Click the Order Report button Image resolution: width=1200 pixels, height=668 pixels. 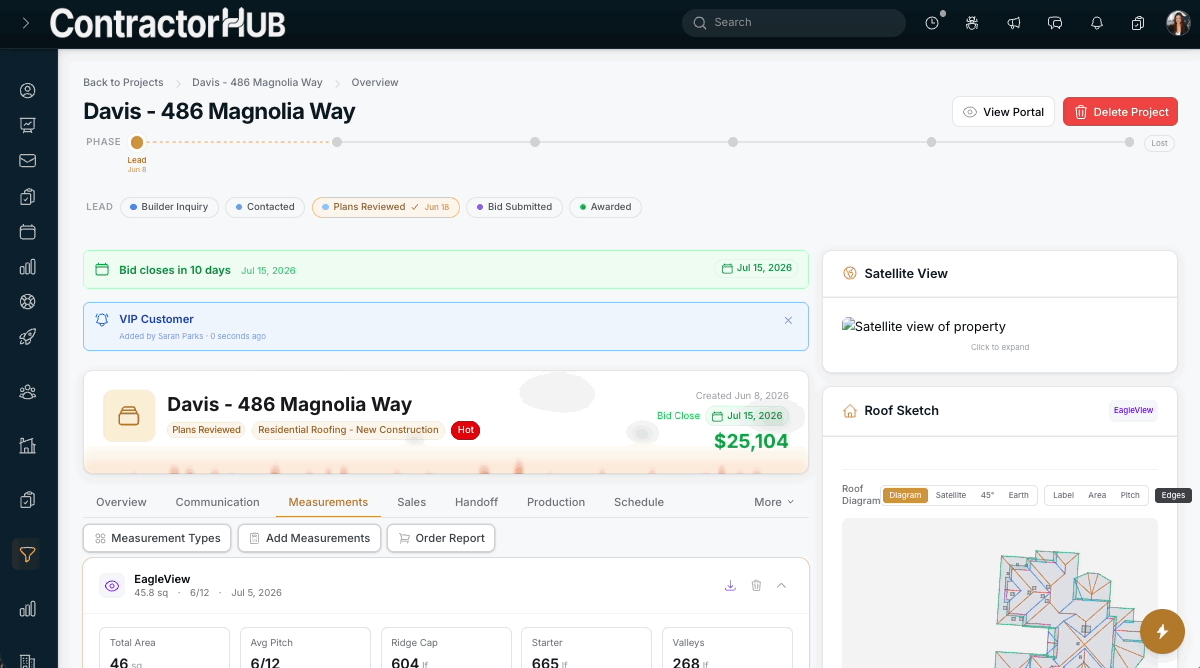coord(441,538)
